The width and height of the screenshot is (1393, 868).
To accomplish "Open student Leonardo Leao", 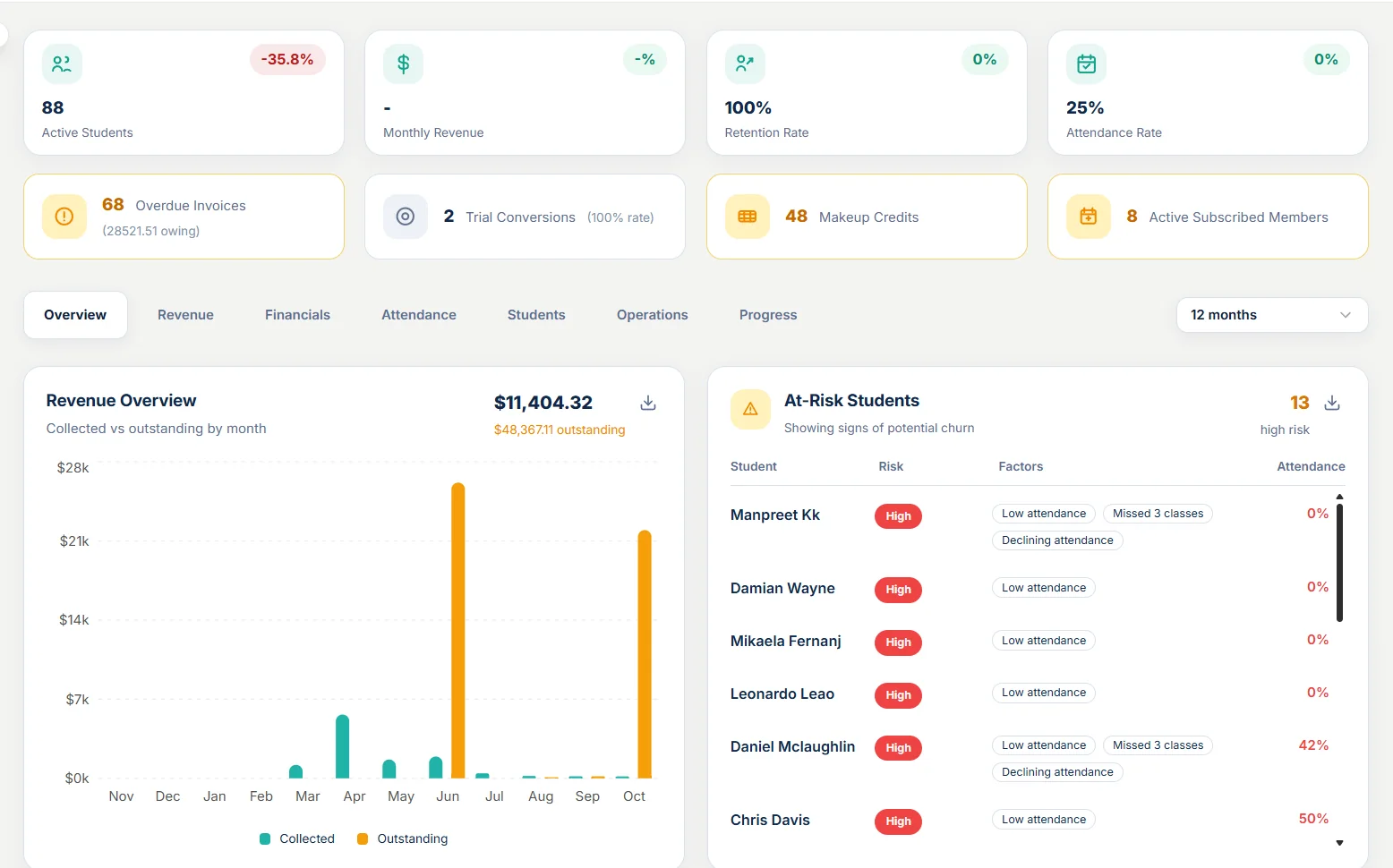I will click(x=782, y=694).
